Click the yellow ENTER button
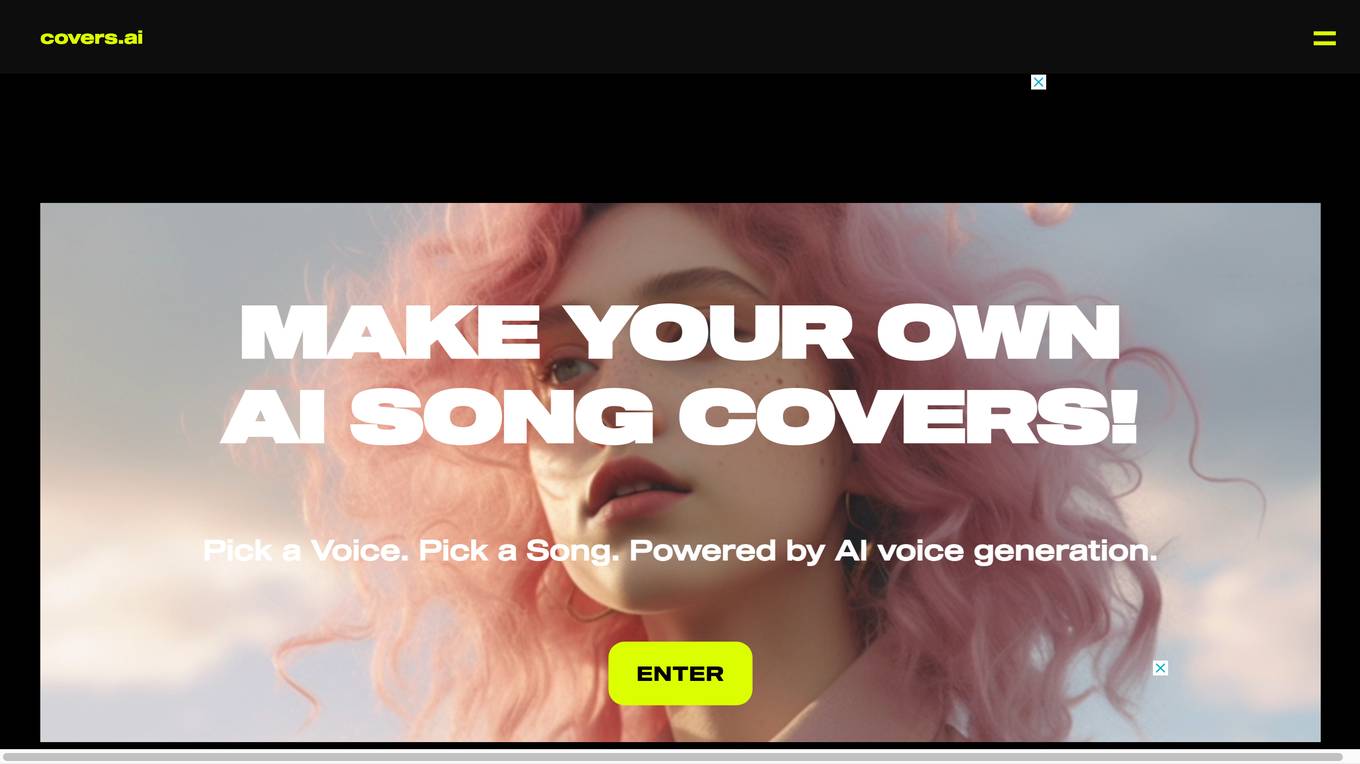The height and width of the screenshot is (764, 1360). (x=680, y=673)
